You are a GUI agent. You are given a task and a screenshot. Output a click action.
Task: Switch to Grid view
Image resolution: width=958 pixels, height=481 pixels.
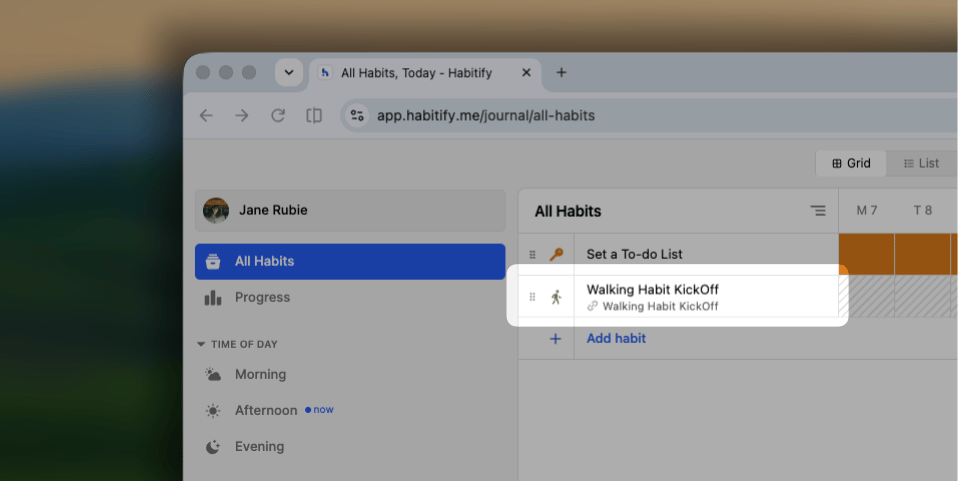tap(850, 163)
